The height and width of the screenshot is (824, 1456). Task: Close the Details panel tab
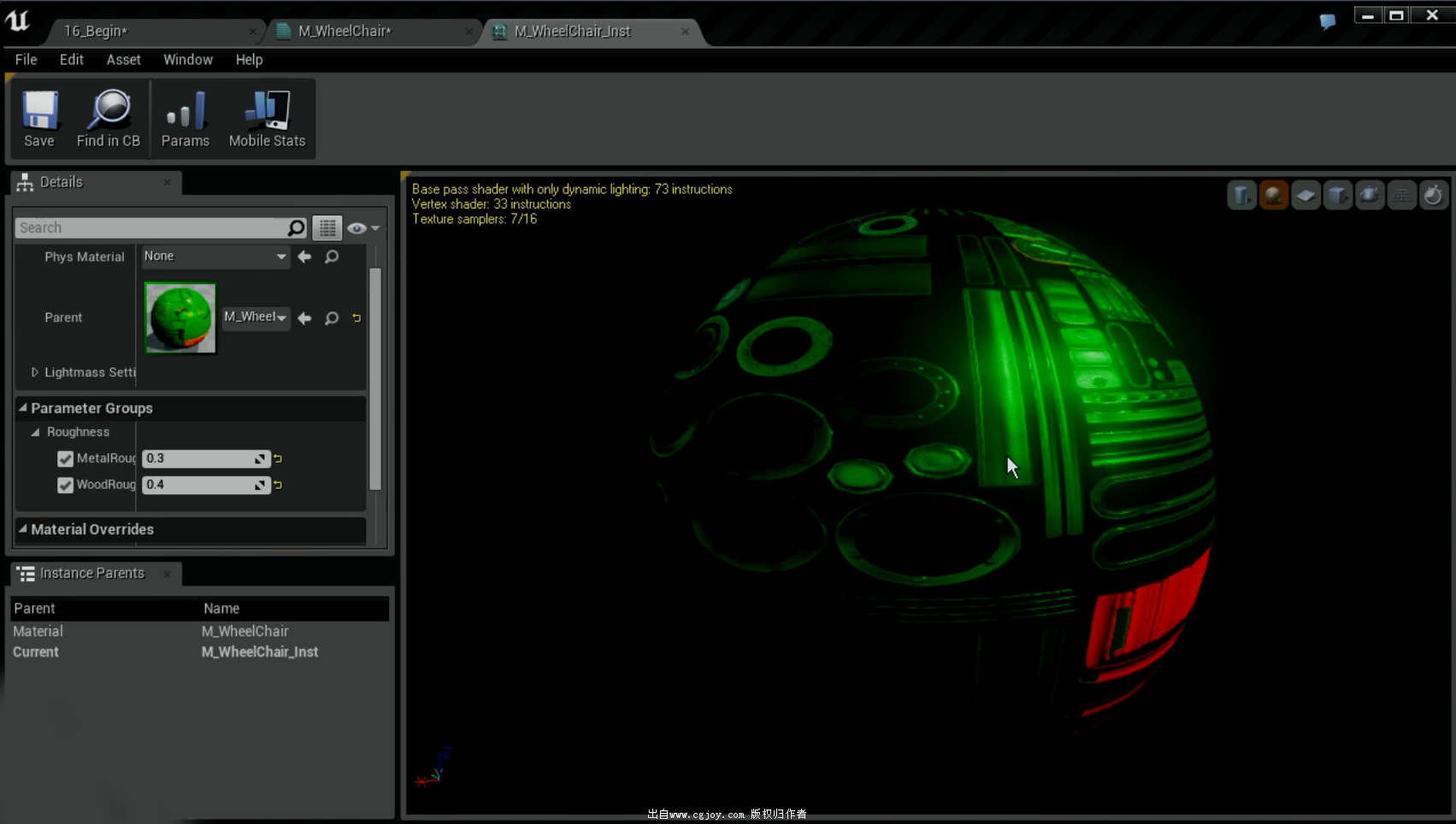[168, 182]
